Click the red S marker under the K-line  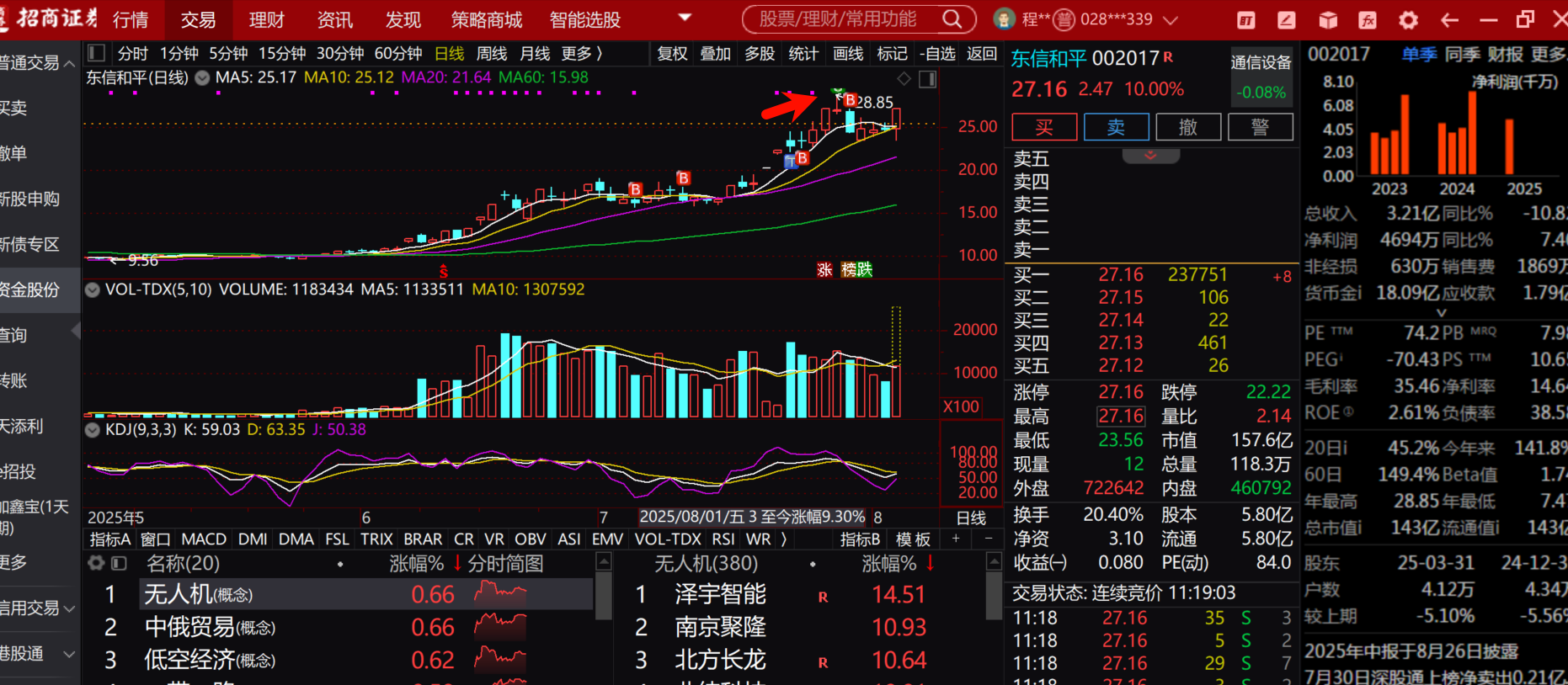click(x=444, y=271)
